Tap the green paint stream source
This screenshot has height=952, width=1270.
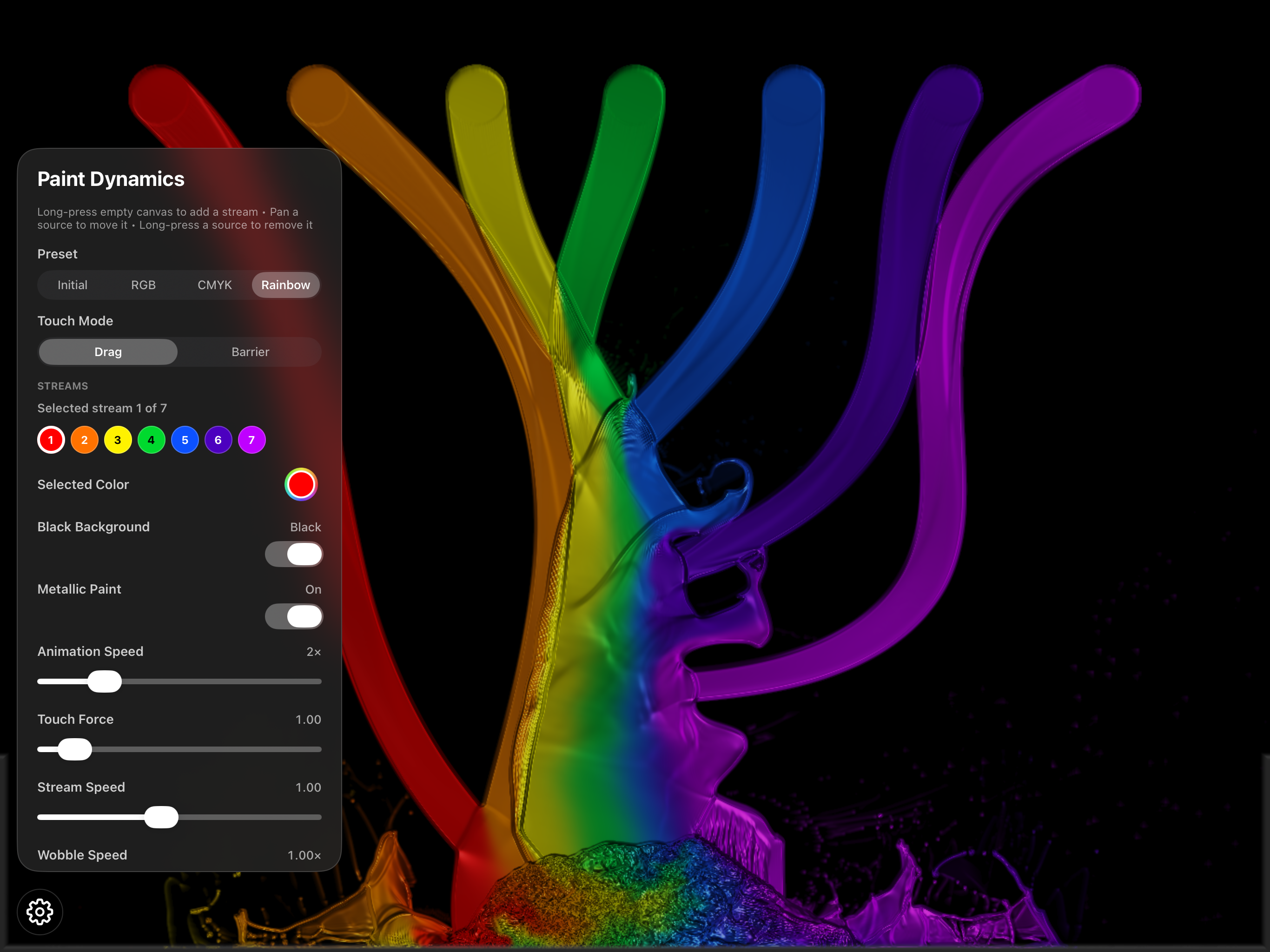point(635,95)
